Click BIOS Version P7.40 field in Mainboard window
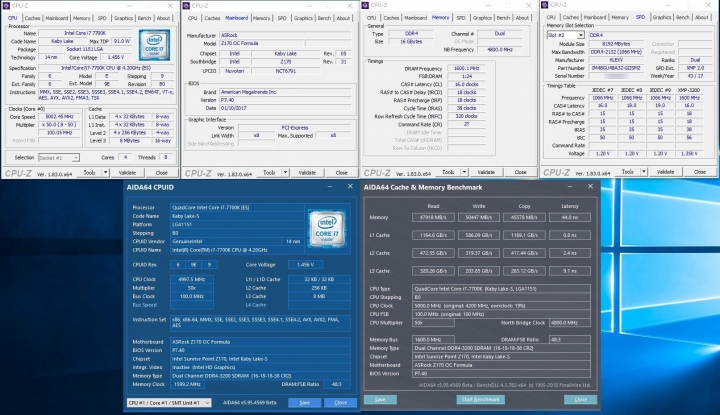This screenshot has width=720, height=415. pyautogui.click(x=285, y=100)
